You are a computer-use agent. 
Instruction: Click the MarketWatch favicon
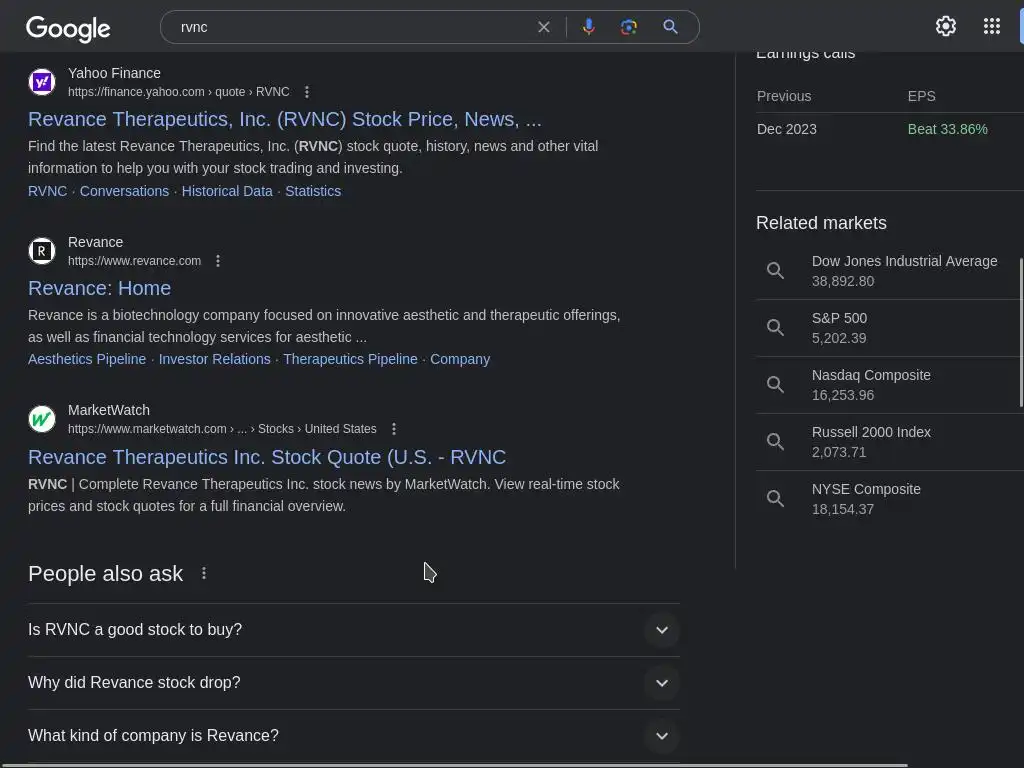click(x=42, y=419)
